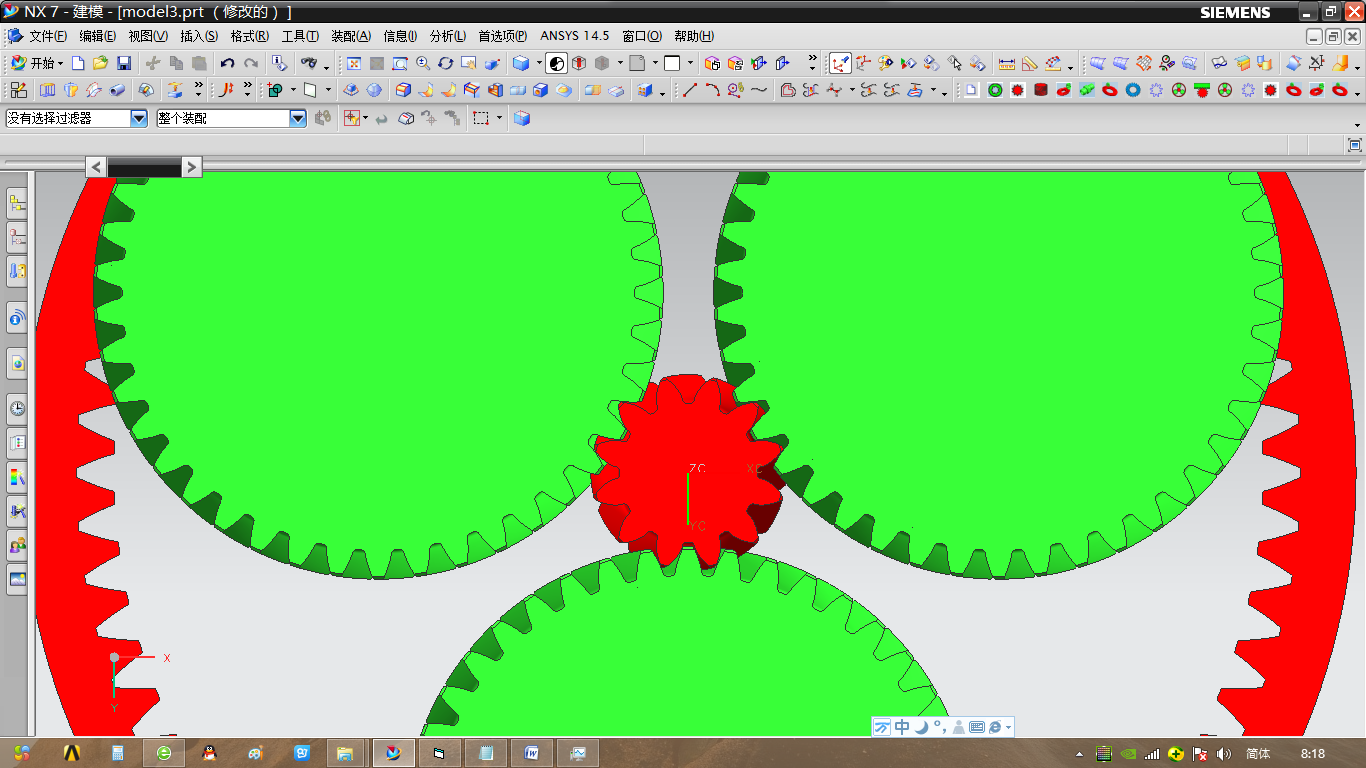Click the ZC axis label at the sun gear
Screen dimensions: 1366x768
(697, 468)
